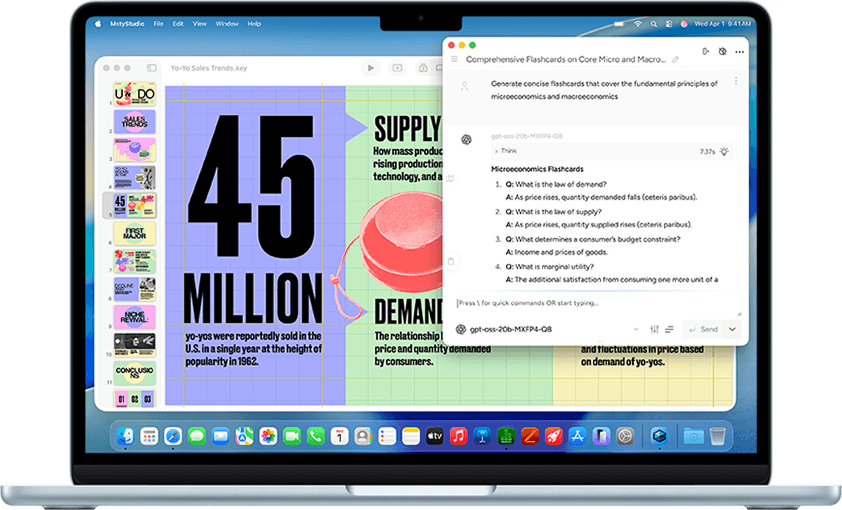
Task: Edit chat title with the pencil icon
Action: pos(676,60)
